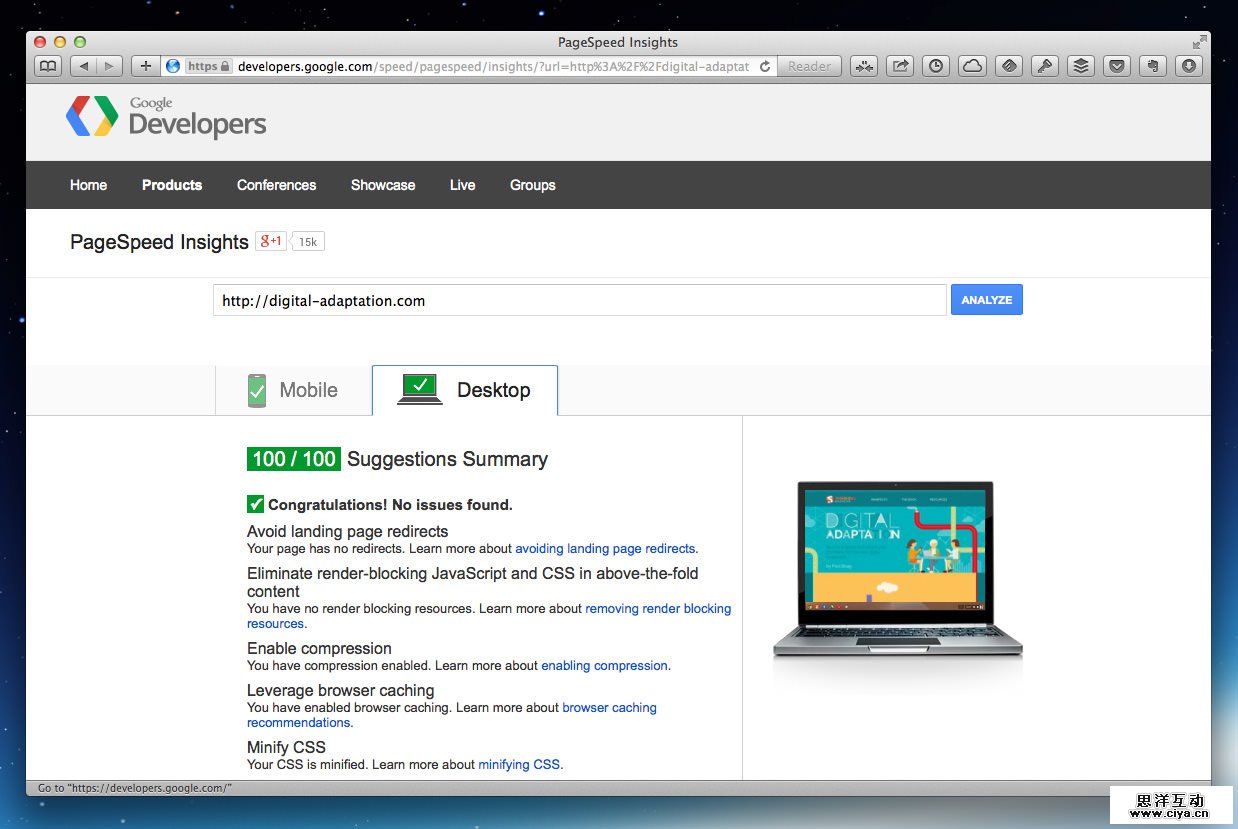Click the clock history toolbar icon
1238x829 pixels.
[x=936, y=66]
